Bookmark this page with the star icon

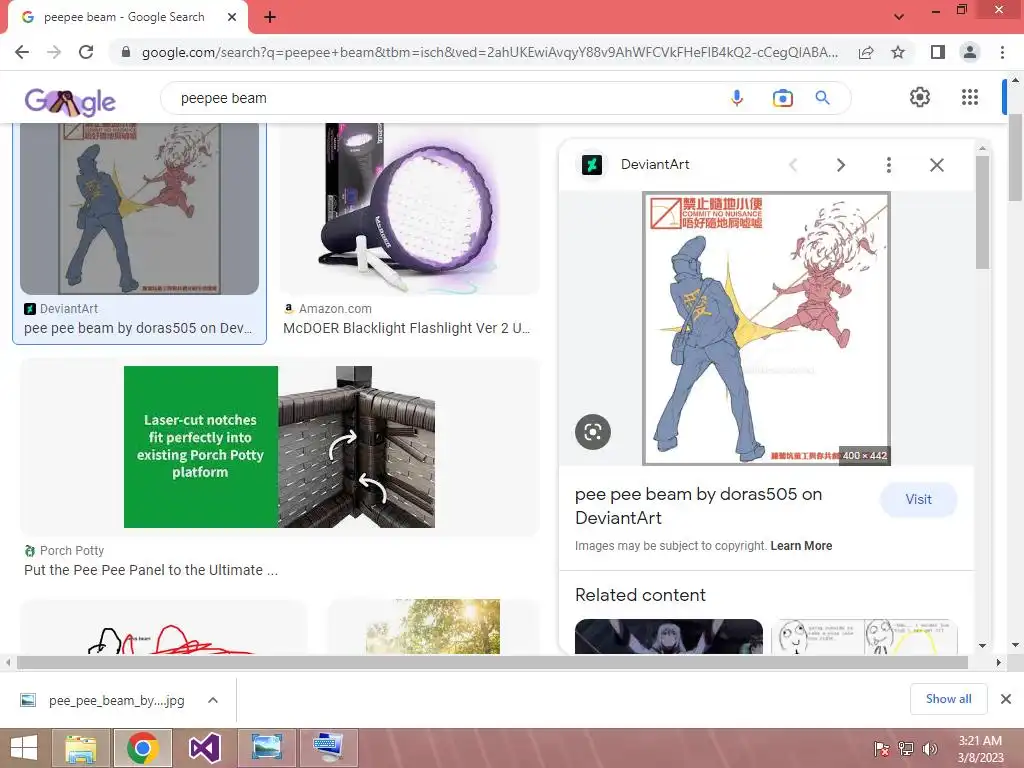[898, 52]
